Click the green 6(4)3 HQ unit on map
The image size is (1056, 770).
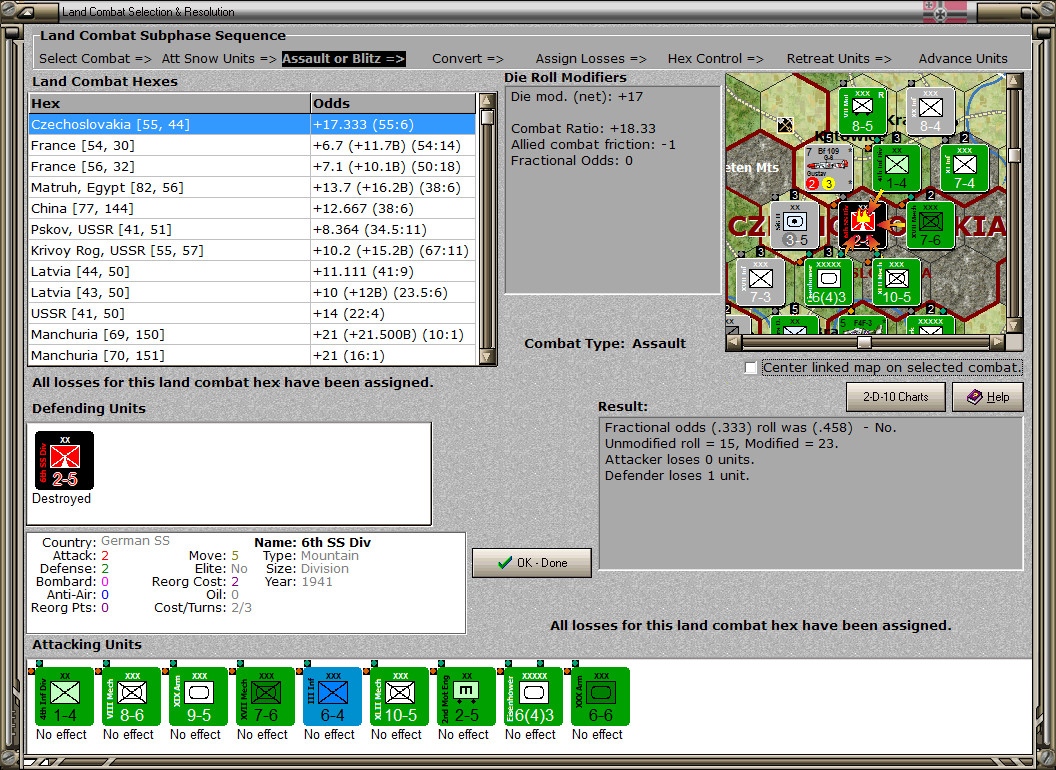pos(828,282)
